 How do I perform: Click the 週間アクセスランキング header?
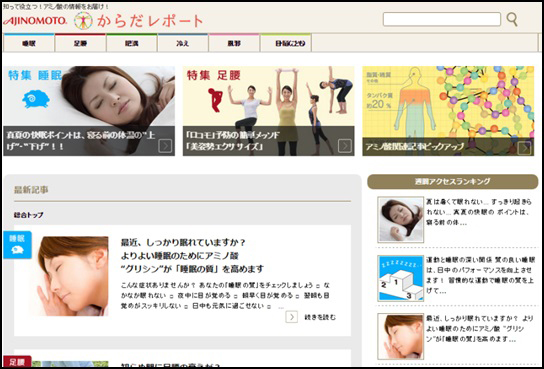[x=452, y=181]
